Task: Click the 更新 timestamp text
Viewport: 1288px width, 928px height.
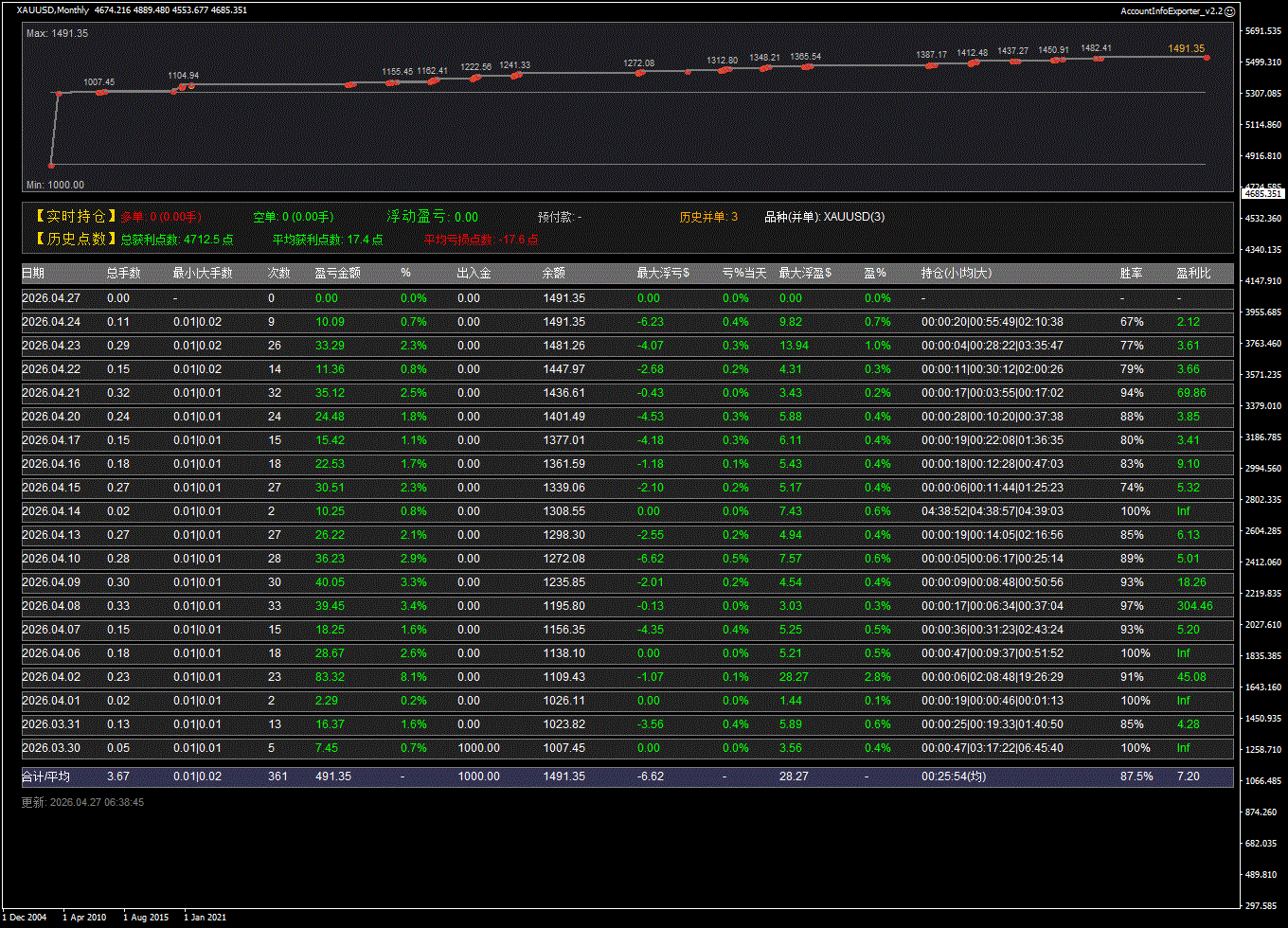Action: (x=82, y=802)
